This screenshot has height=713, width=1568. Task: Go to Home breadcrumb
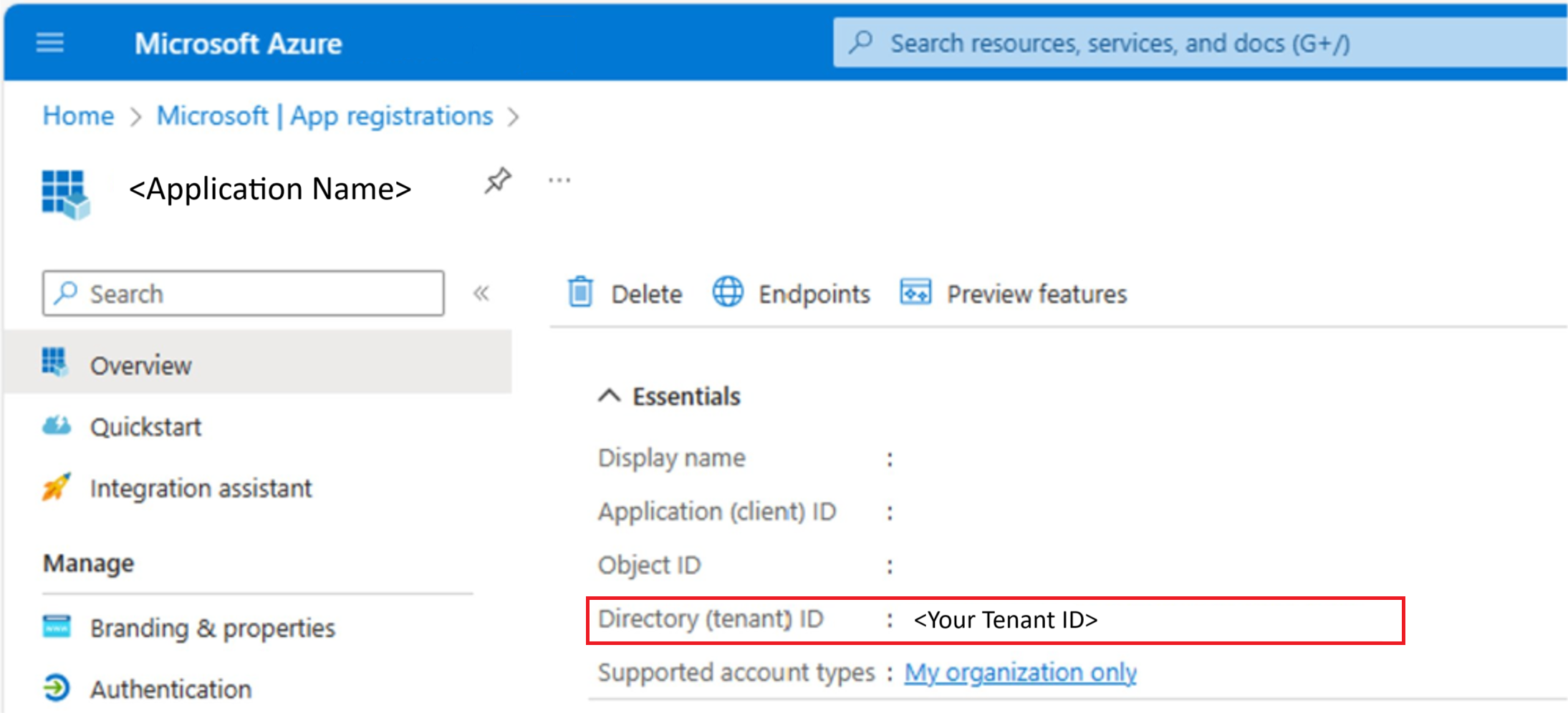[78, 116]
